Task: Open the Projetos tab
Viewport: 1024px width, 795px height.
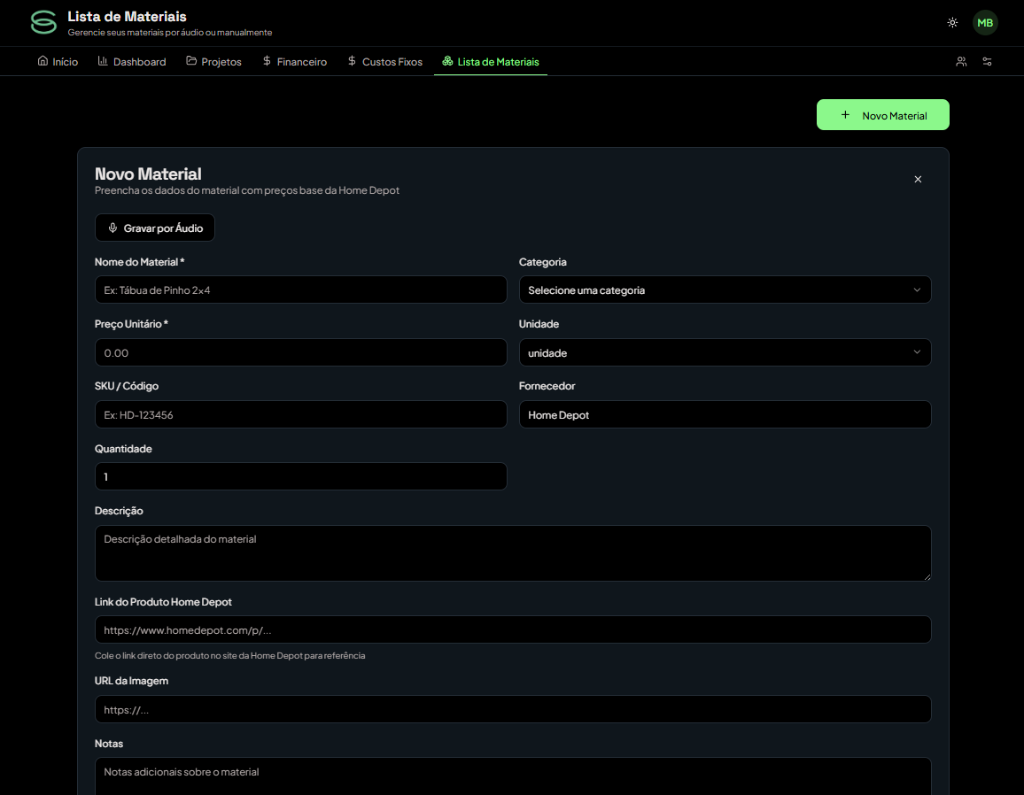Action: (x=214, y=61)
